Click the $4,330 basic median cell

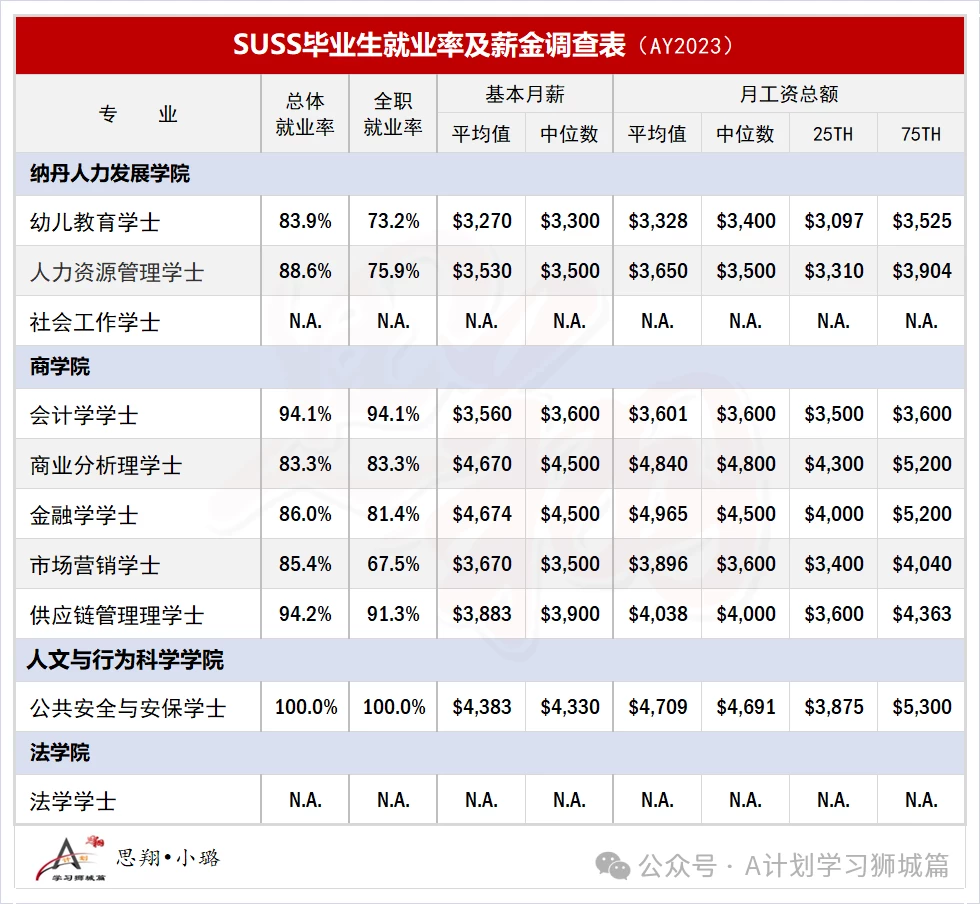pos(569,707)
